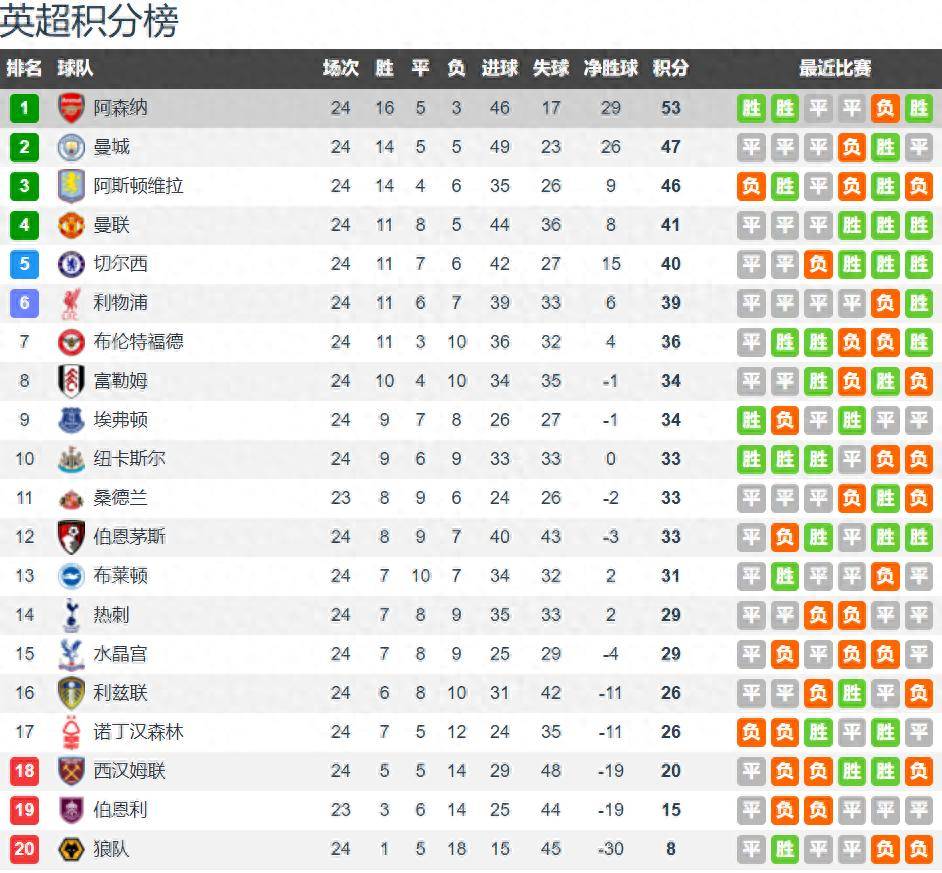942x873 pixels.
Task: Click the Manchester City crest icon
Action: coord(71,147)
